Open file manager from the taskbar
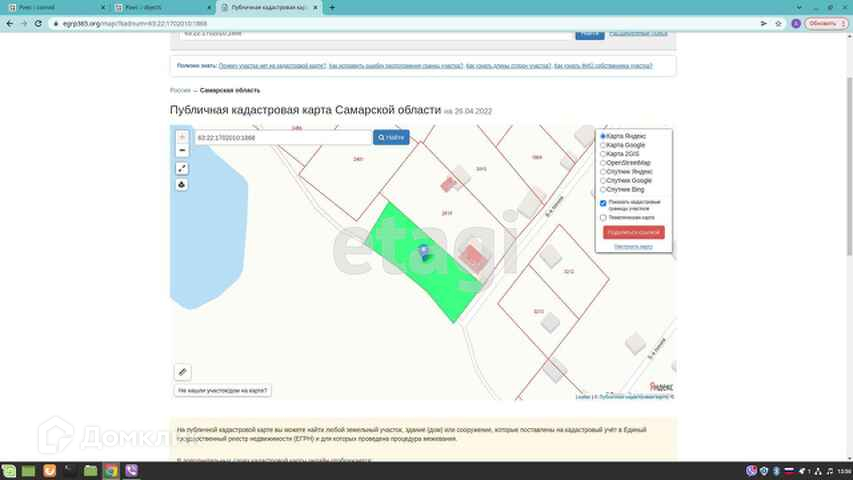 pyautogui.click(x=90, y=471)
